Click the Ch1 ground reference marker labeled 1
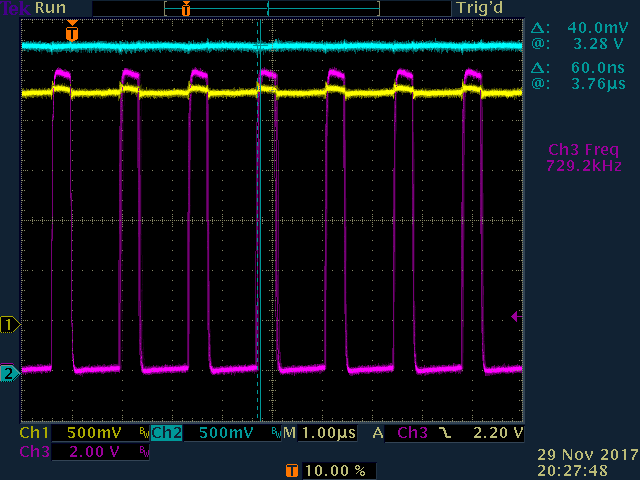 coord(9,325)
